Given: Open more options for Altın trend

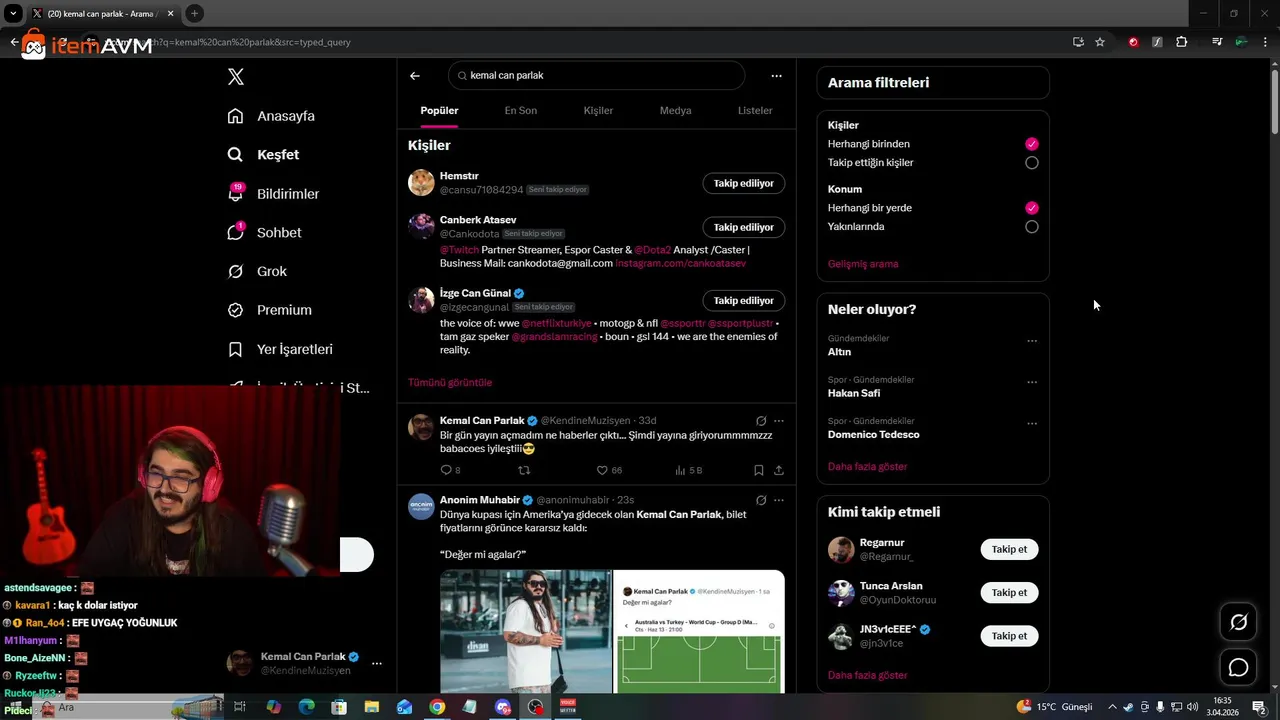Looking at the screenshot, I should tap(1032, 341).
